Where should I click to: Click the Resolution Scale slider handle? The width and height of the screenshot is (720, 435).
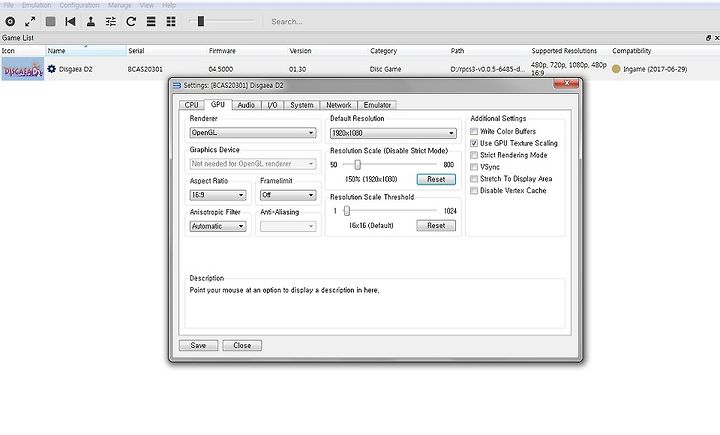point(357,164)
